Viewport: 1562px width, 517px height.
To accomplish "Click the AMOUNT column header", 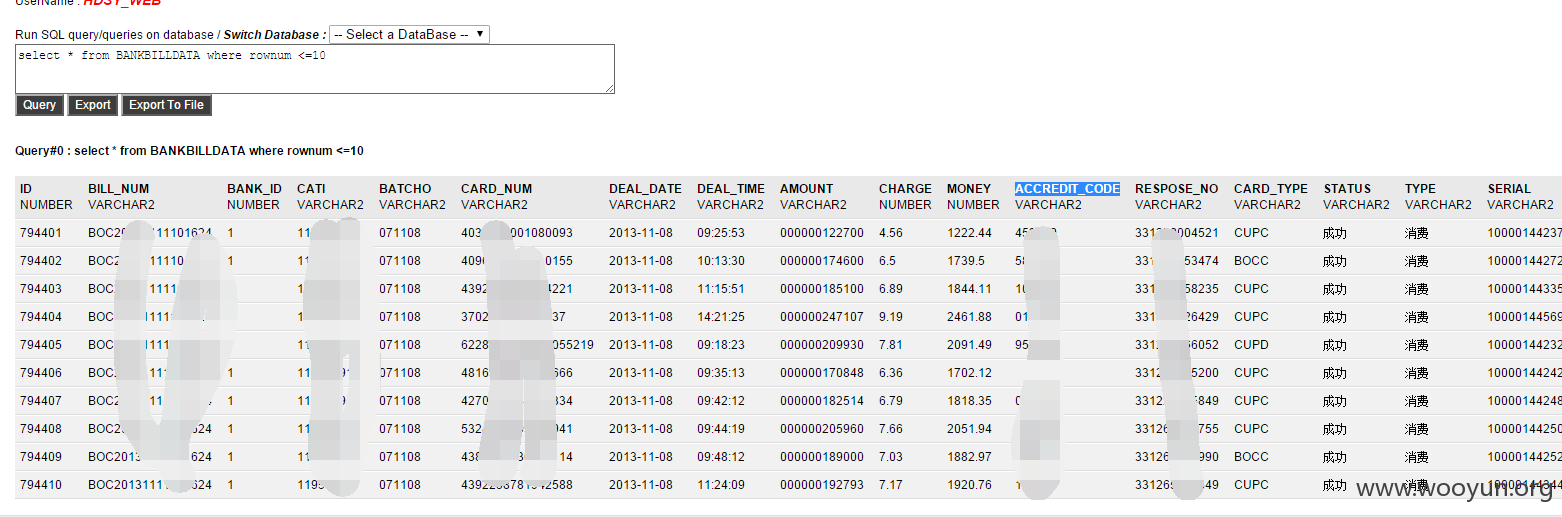I will [806, 189].
